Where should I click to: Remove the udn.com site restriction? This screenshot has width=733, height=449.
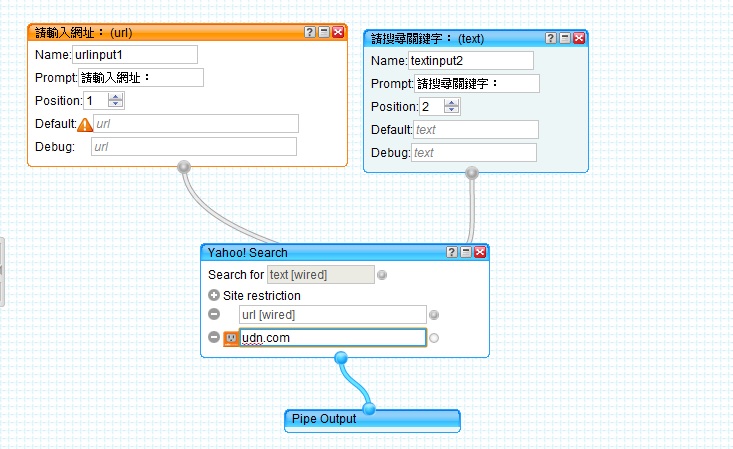pyautogui.click(x=214, y=337)
